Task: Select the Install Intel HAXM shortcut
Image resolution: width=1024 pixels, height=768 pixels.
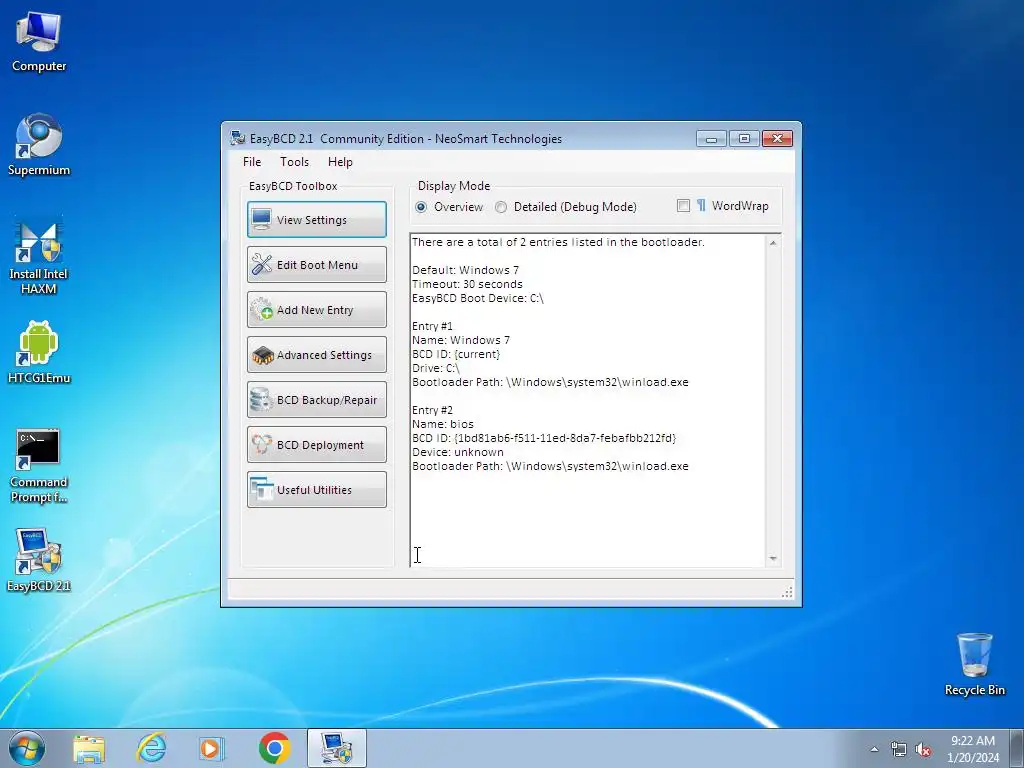Action: (x=39, y=257)
